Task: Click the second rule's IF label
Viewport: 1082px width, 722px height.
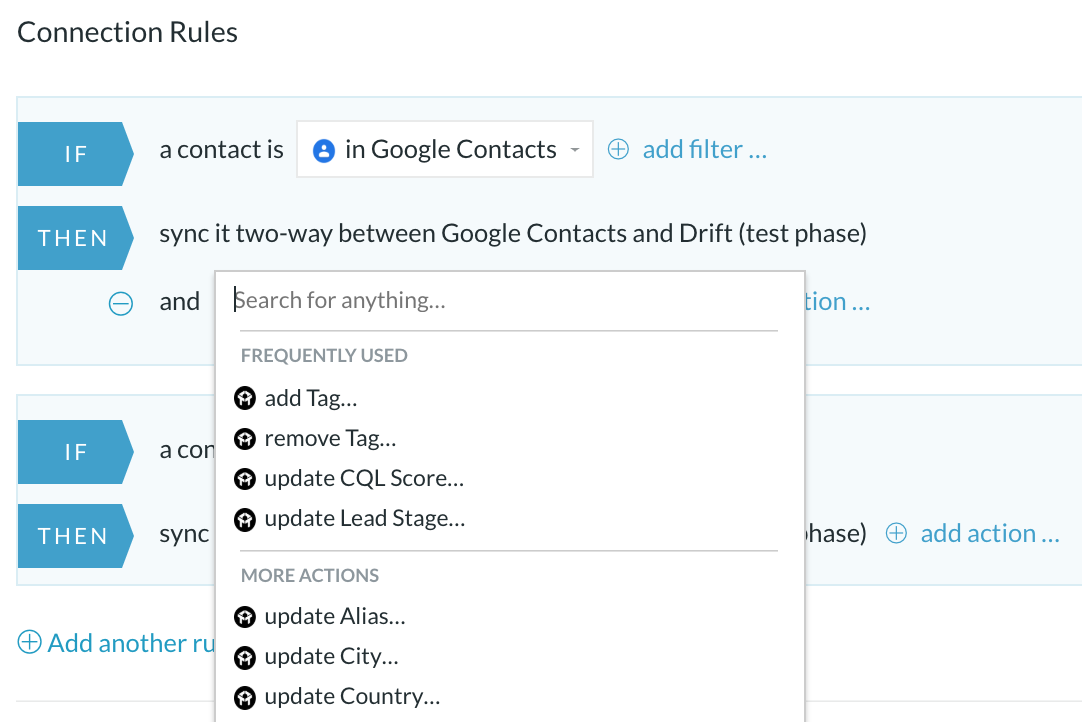Action: tap(75, 452)
